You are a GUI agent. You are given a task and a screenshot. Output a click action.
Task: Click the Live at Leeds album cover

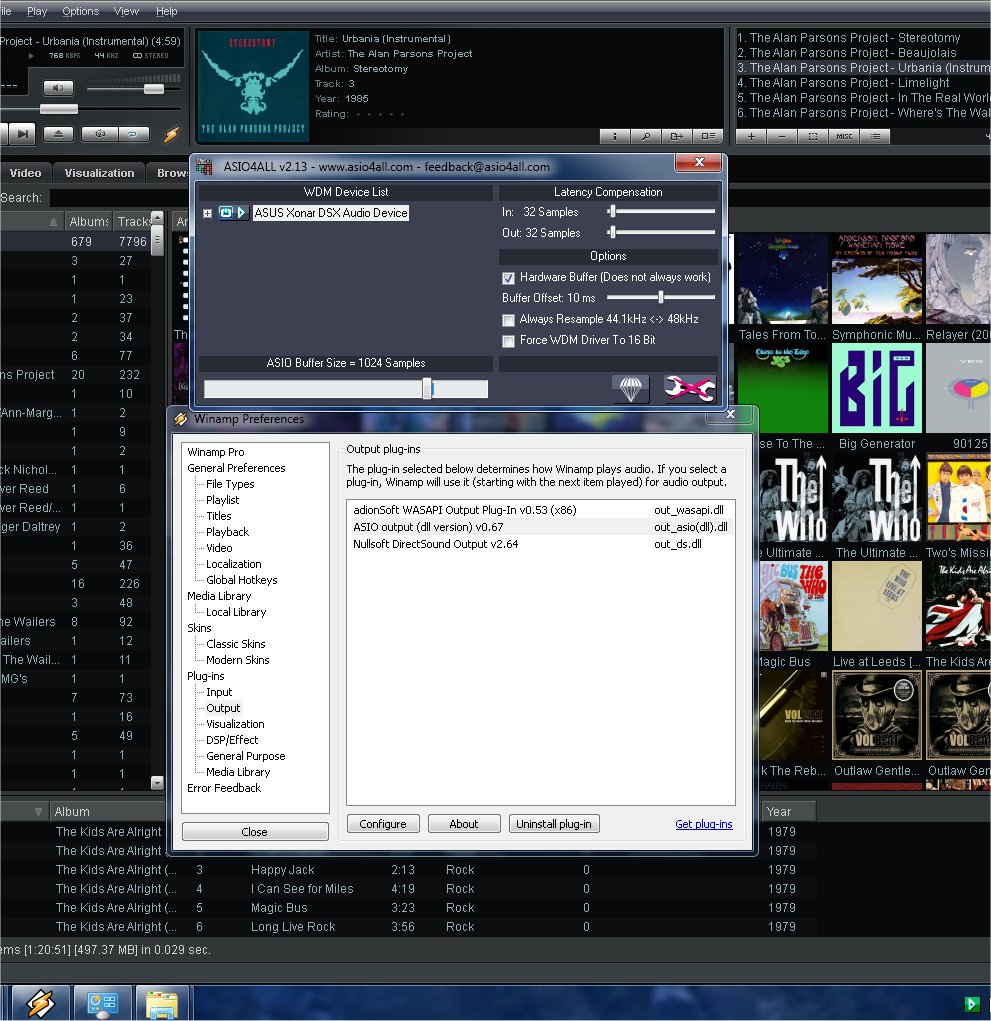click(x=876, y=606)
